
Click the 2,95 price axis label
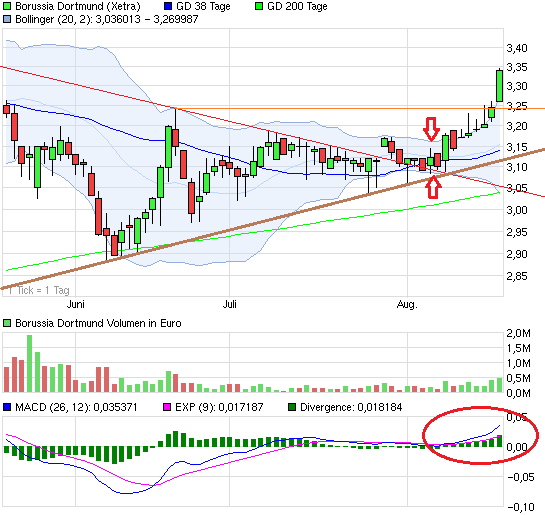tap(517, 232)
